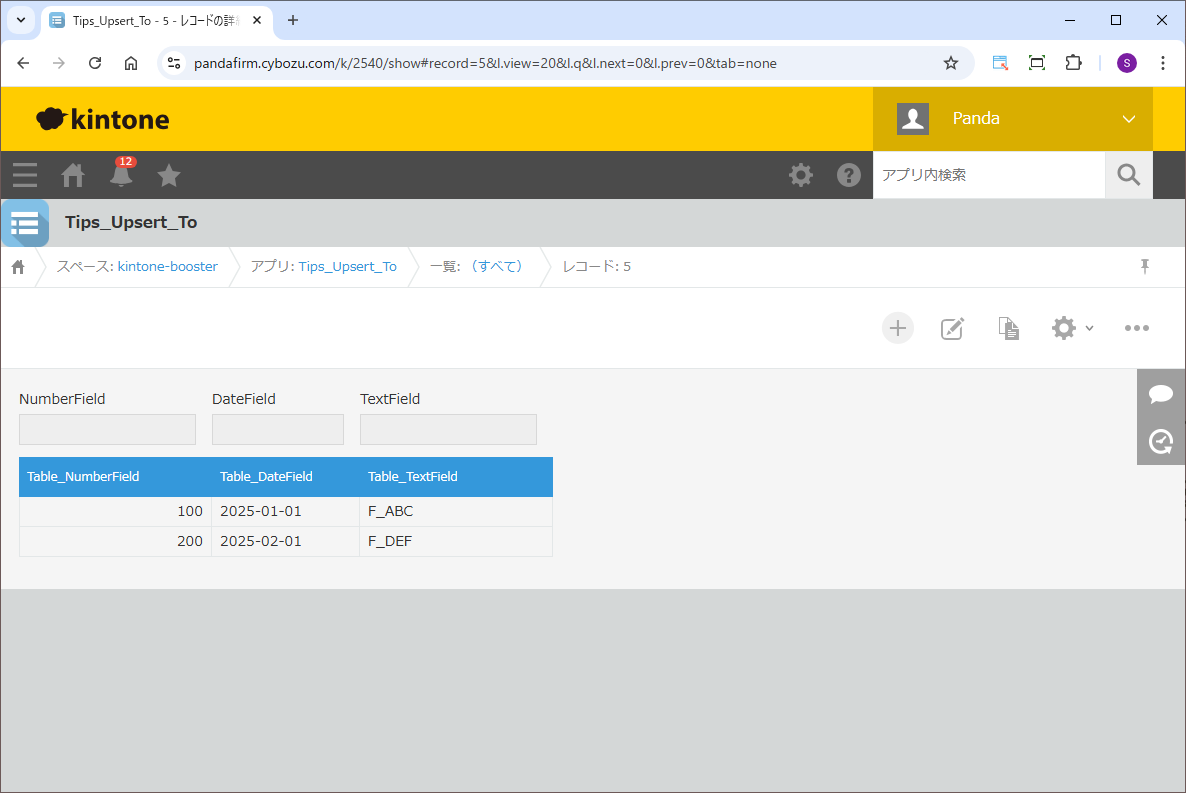Open the more options ellipsis menu
The image size is (1186, 793).
tap(1136, 328)
